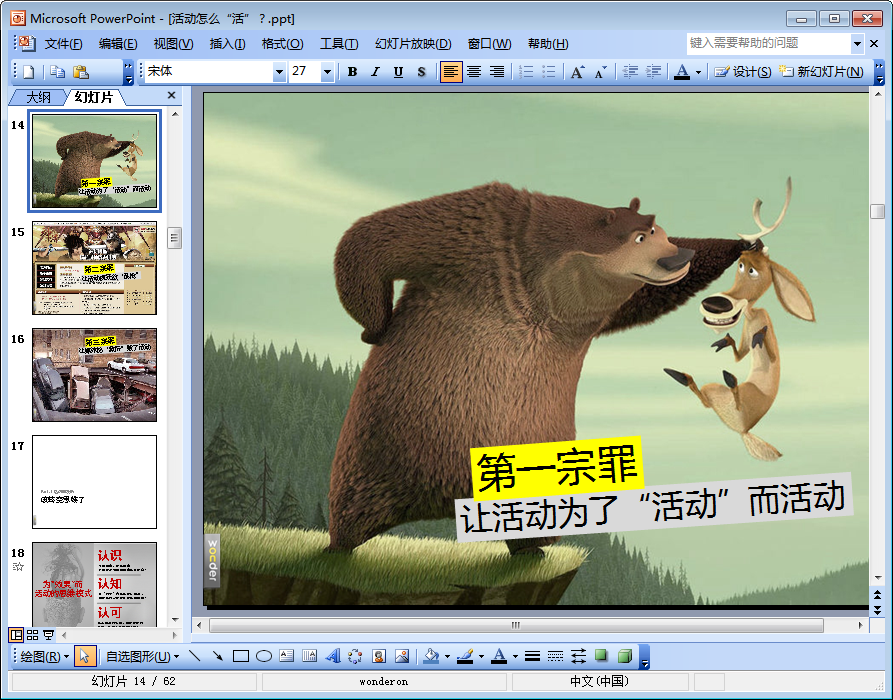Start slide show from current slide
This screenshot has height=700, width=893.
coord(48,634)
